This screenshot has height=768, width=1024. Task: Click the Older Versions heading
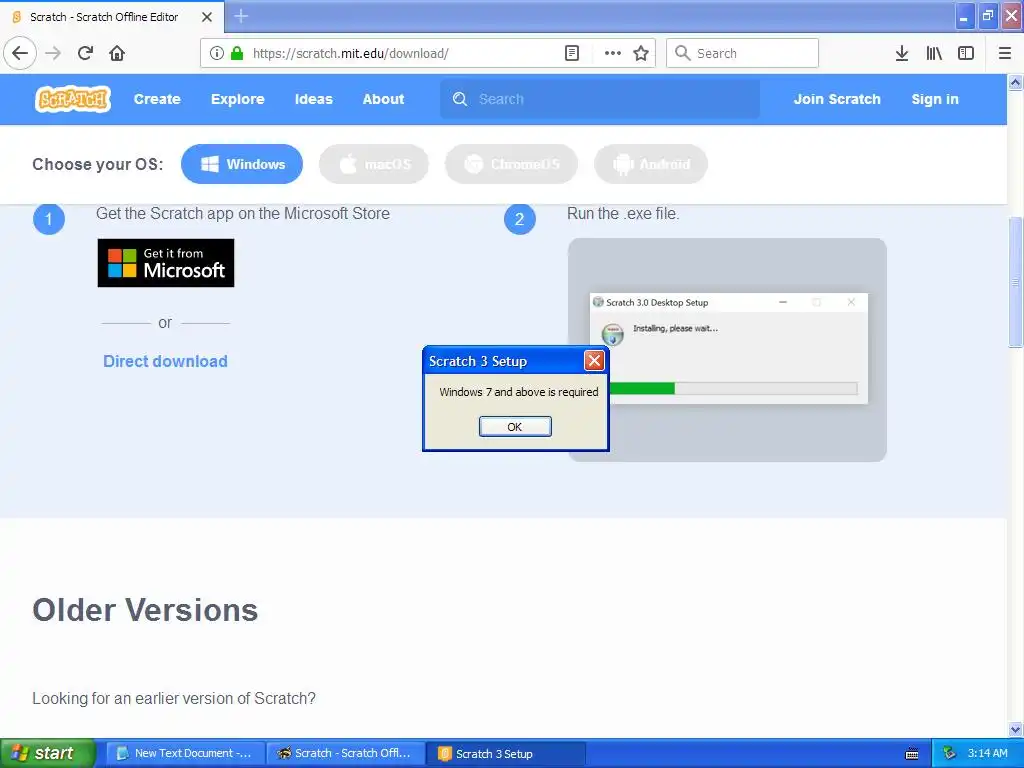(x=145, y=610)
